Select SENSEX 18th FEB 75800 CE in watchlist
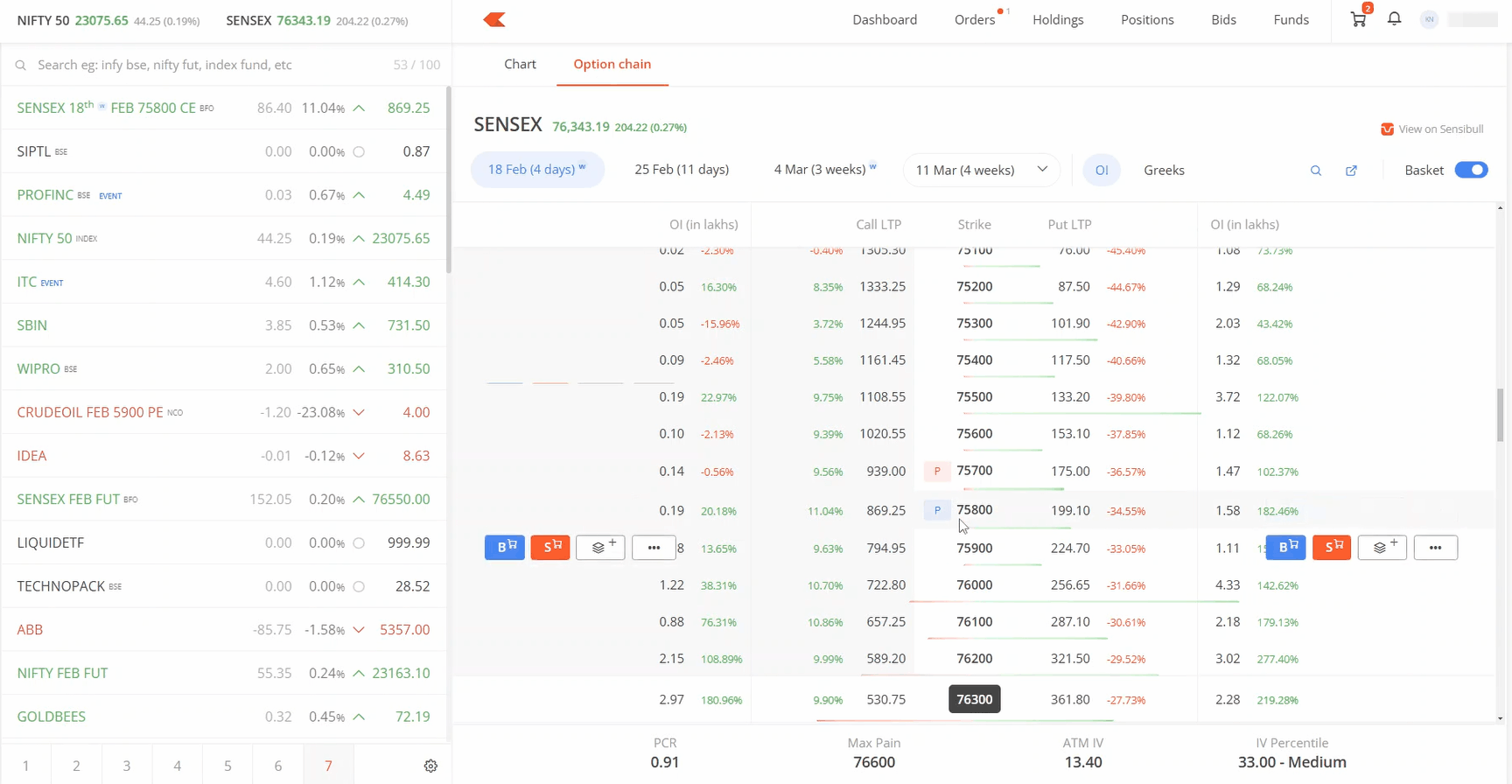Screen dimensions: 1512x784 225,108
